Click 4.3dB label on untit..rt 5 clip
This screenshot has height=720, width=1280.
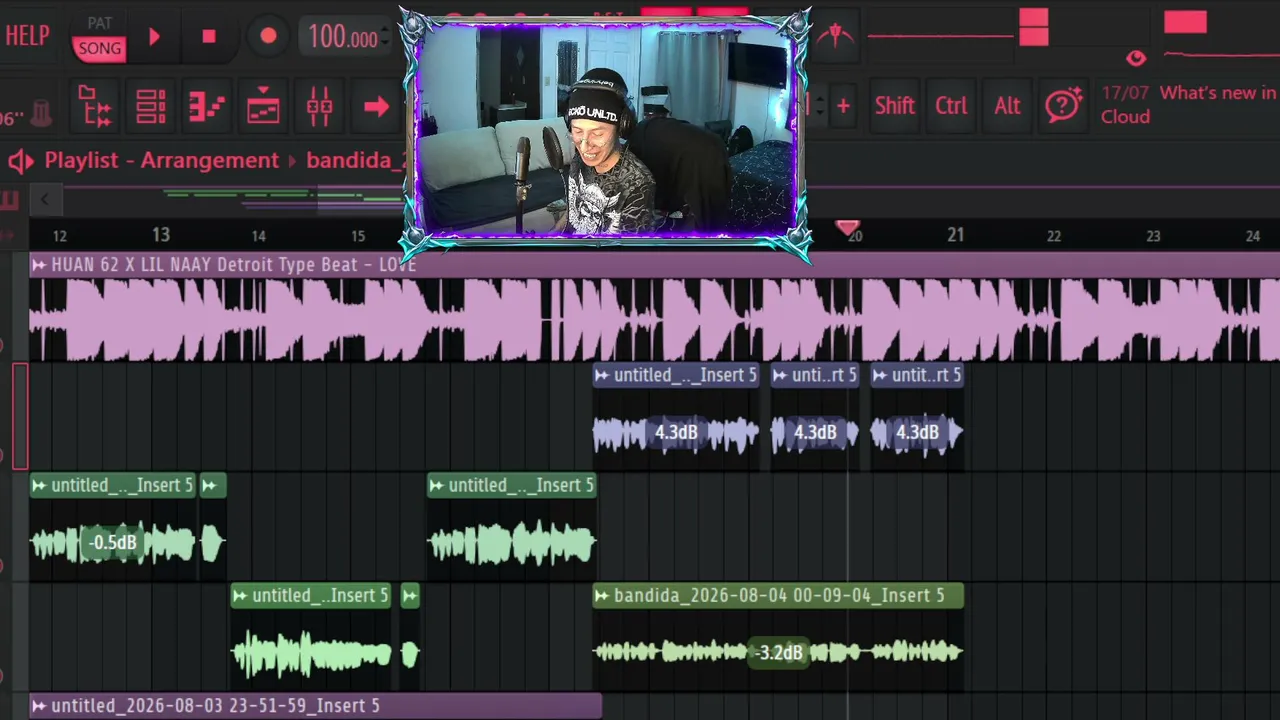(x=917, y=432)
